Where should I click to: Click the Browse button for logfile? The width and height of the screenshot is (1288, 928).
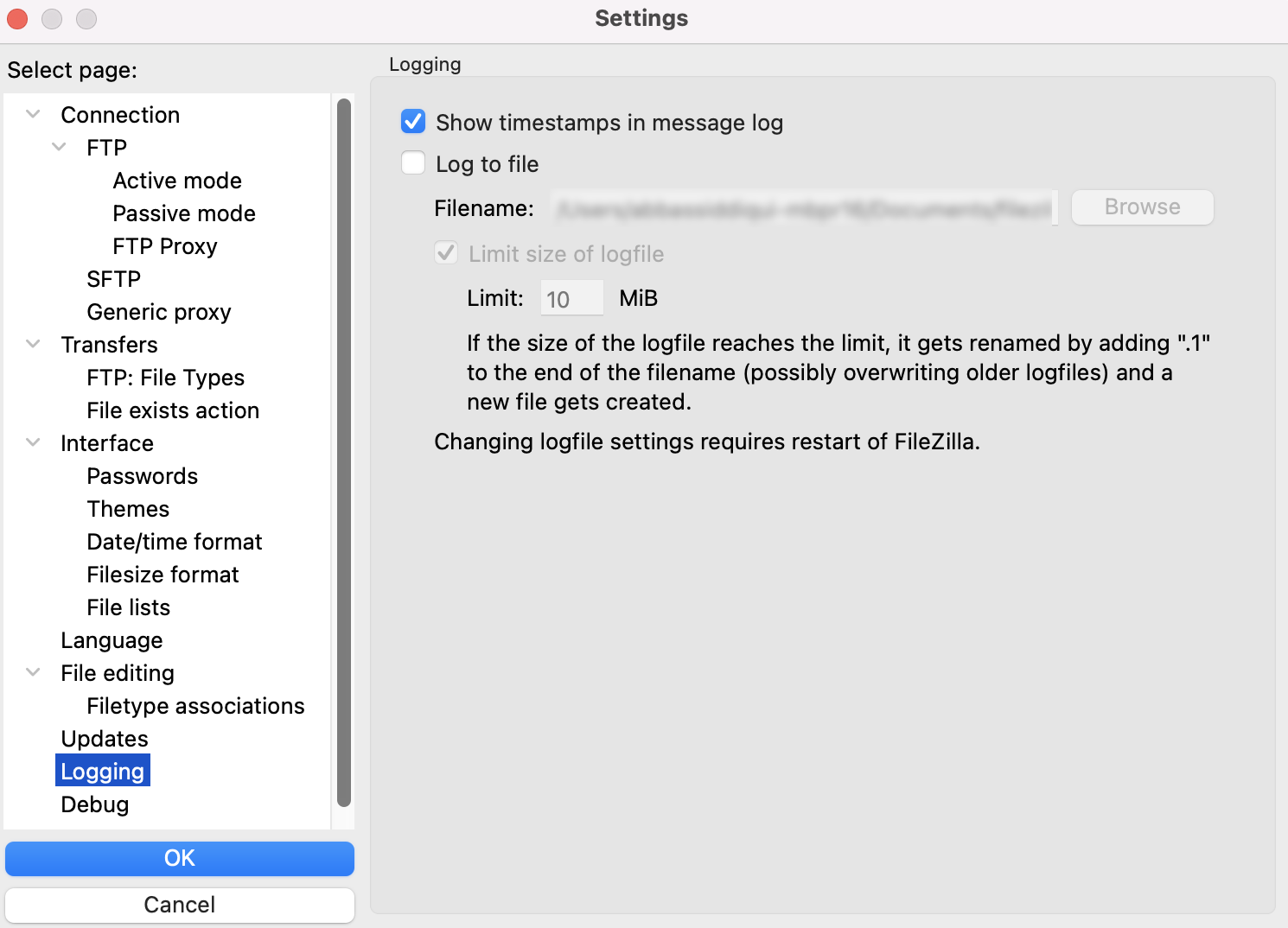1142,207
